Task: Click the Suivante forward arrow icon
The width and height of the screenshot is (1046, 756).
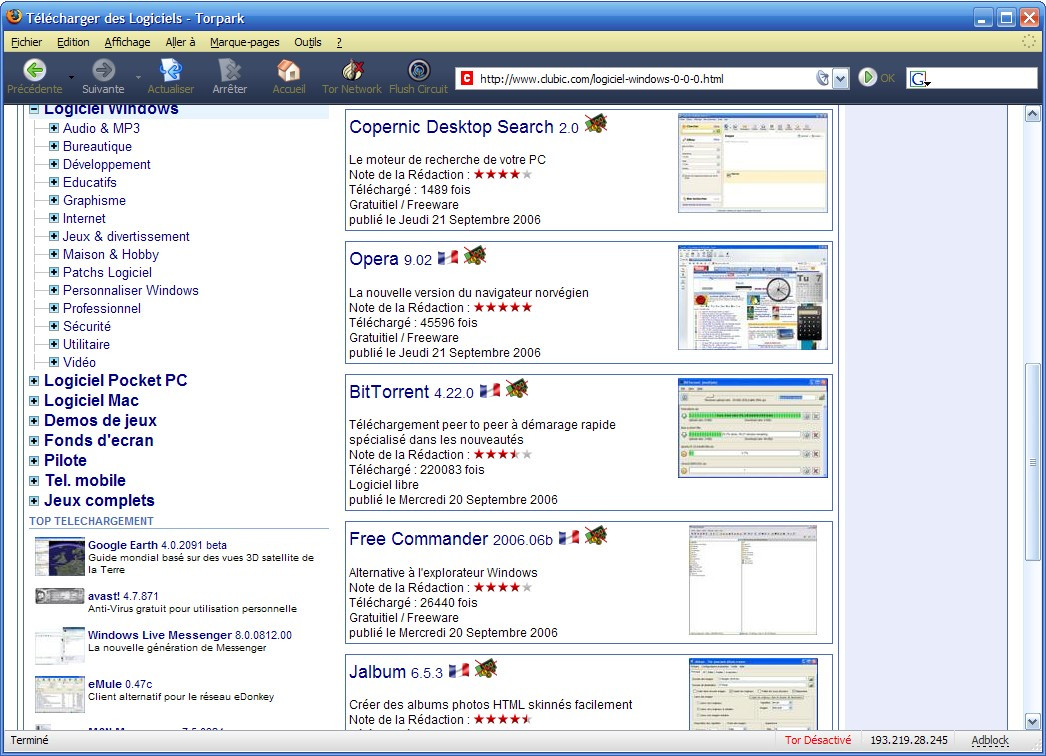Action: pos(103,70)
